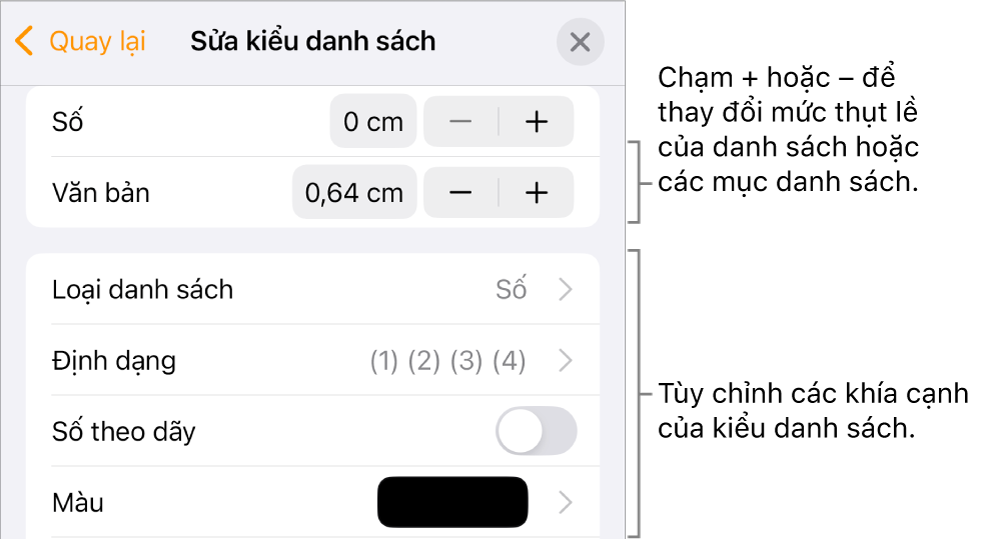Expand the Màu row chevron
The width and height of the screenshot is (988, 539).
coord(565,502)
